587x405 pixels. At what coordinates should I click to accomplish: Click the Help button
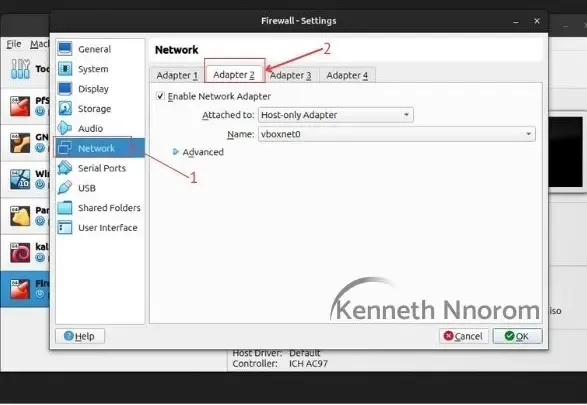pos(80,336)
